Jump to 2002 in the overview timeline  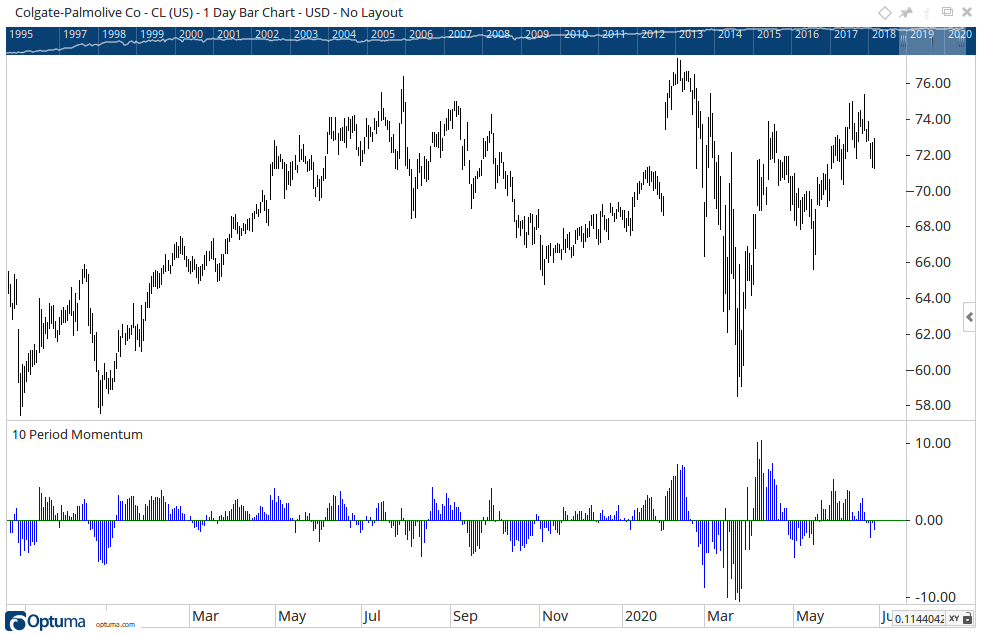[267, 34]
